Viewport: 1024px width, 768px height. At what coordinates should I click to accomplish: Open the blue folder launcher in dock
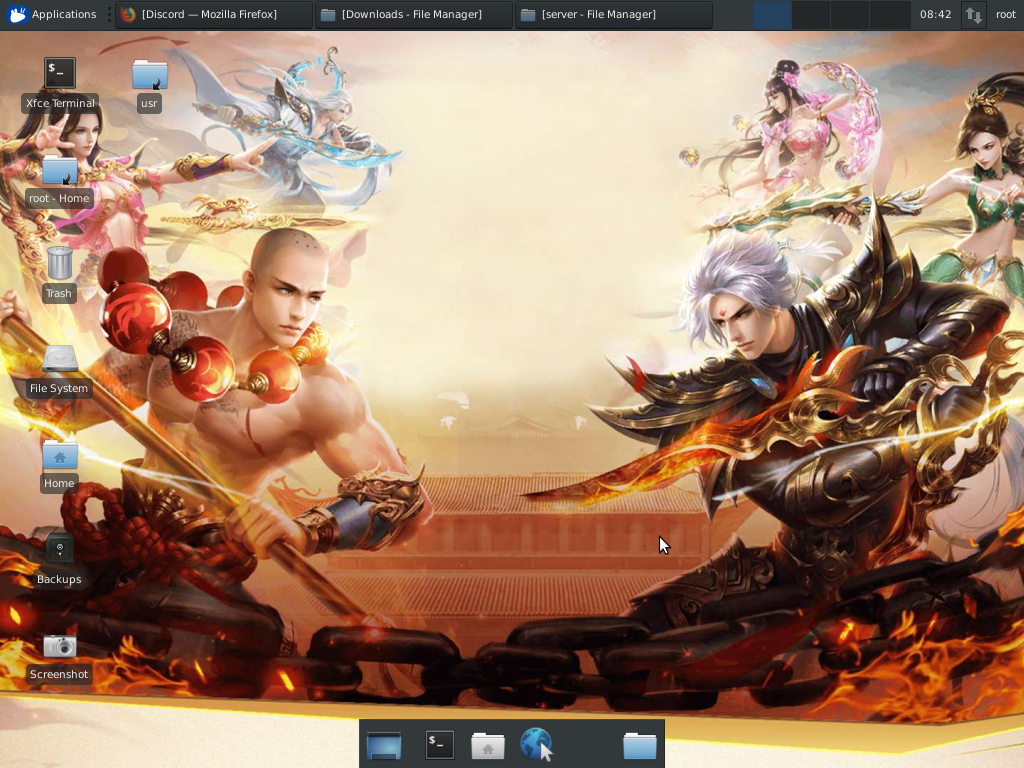[x=639, y=745]
